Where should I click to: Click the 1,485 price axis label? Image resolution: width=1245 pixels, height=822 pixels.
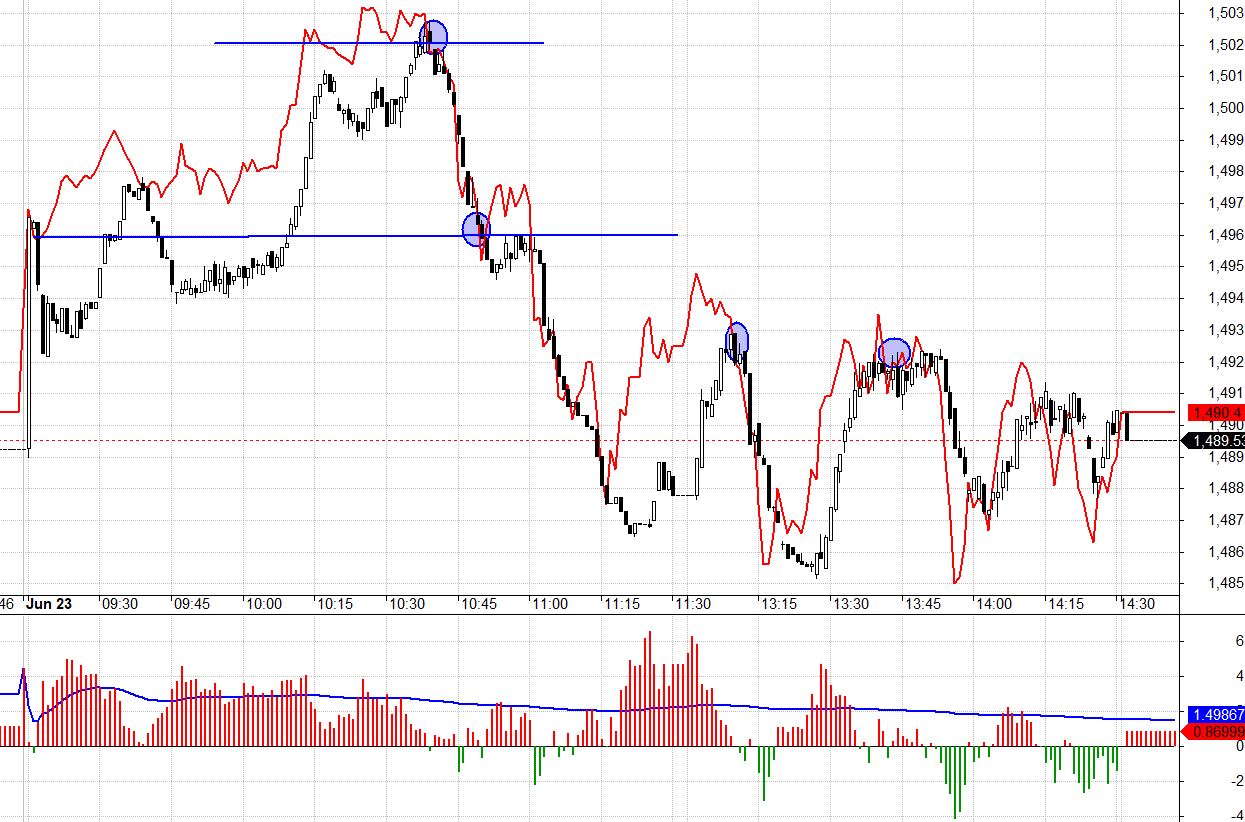pyautogui.click(x=1225, y=583)
